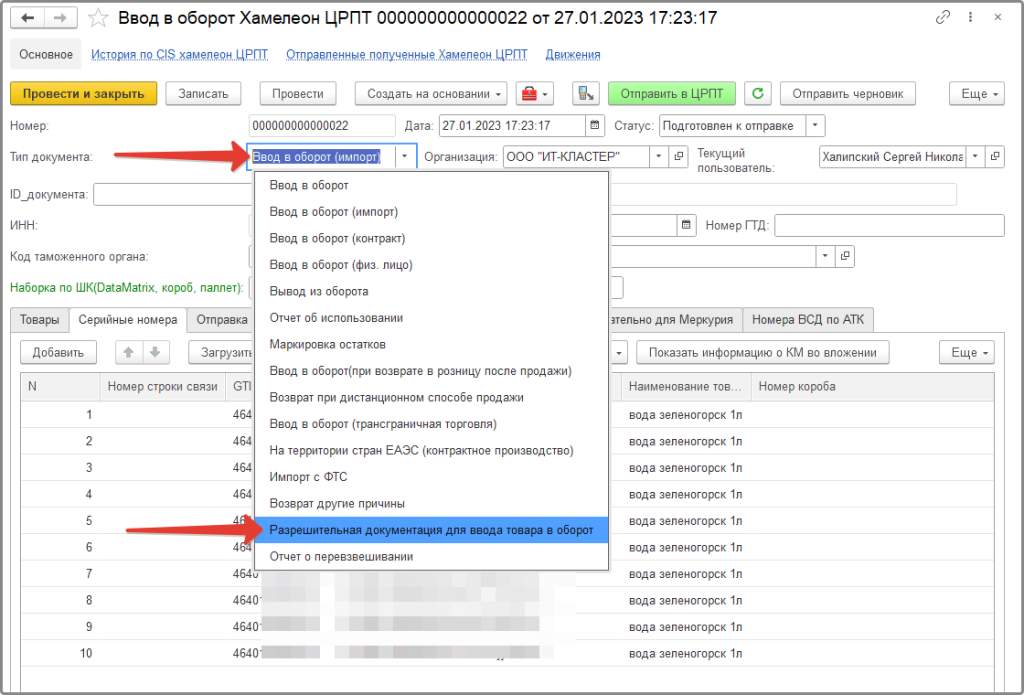Click Провести и закрыть button
This screenshot has width=1024, height=695.
tap(84, 93)
